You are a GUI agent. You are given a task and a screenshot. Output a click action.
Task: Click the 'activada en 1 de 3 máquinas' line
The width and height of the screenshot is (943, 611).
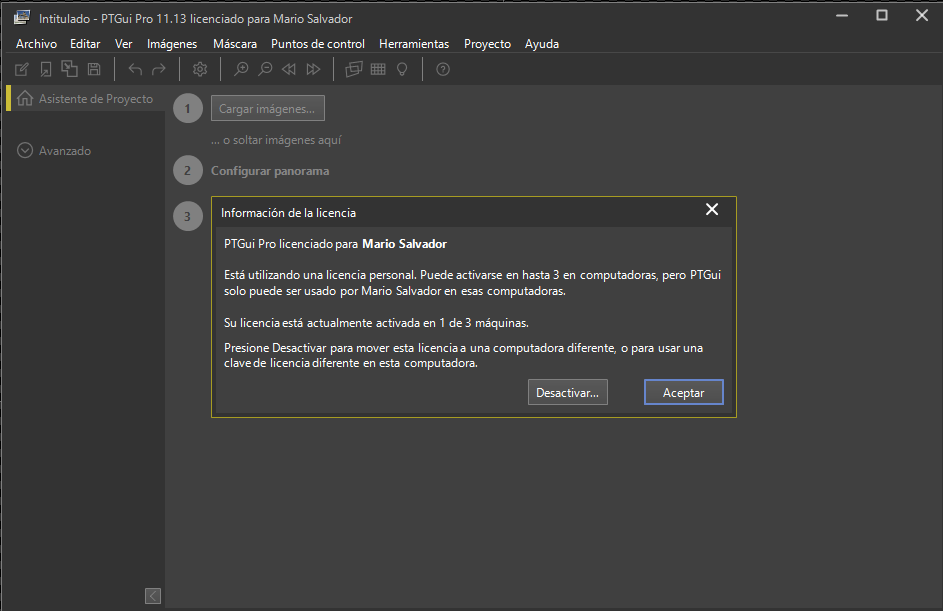click(376, 323)
